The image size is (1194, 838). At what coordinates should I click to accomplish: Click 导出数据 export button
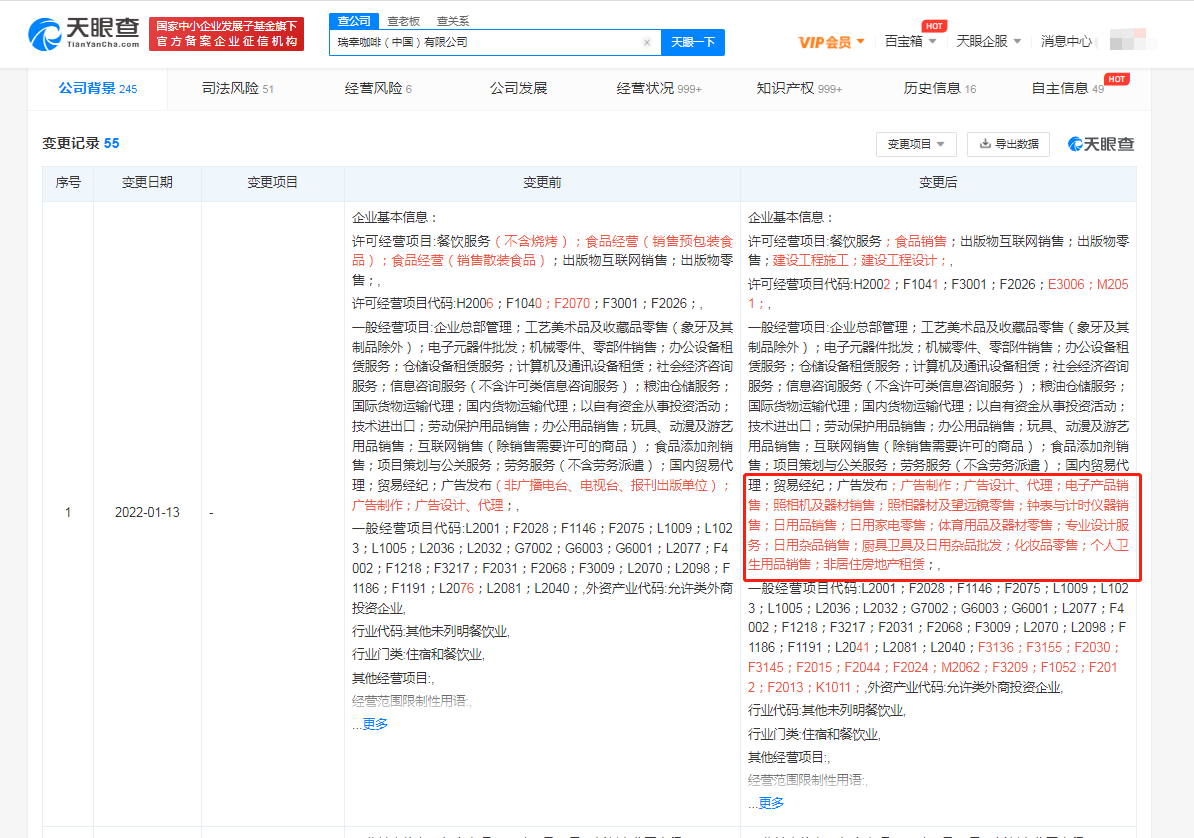(1008, 144)
